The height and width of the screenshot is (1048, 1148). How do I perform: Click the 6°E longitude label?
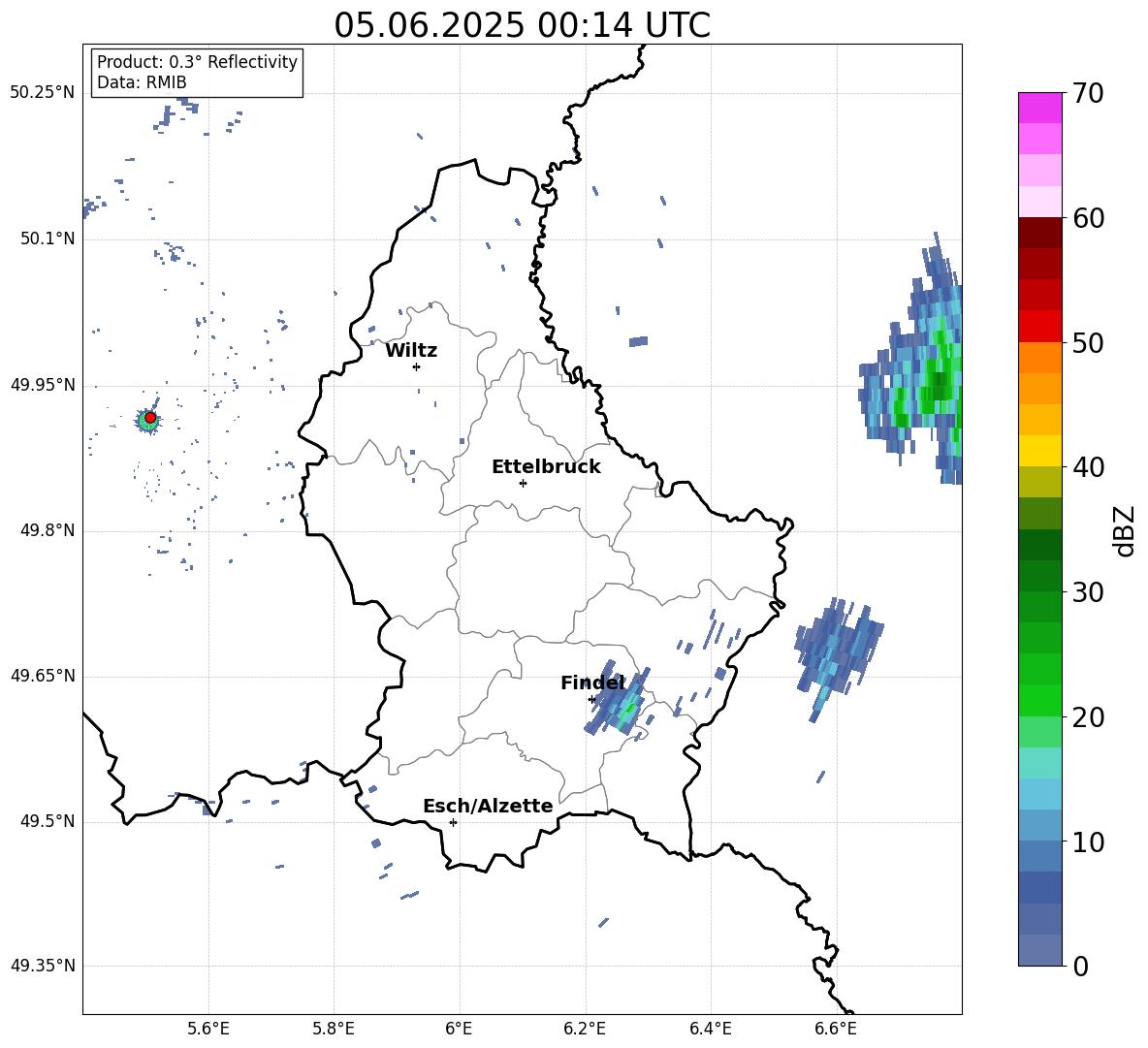tap(459, 1029)
